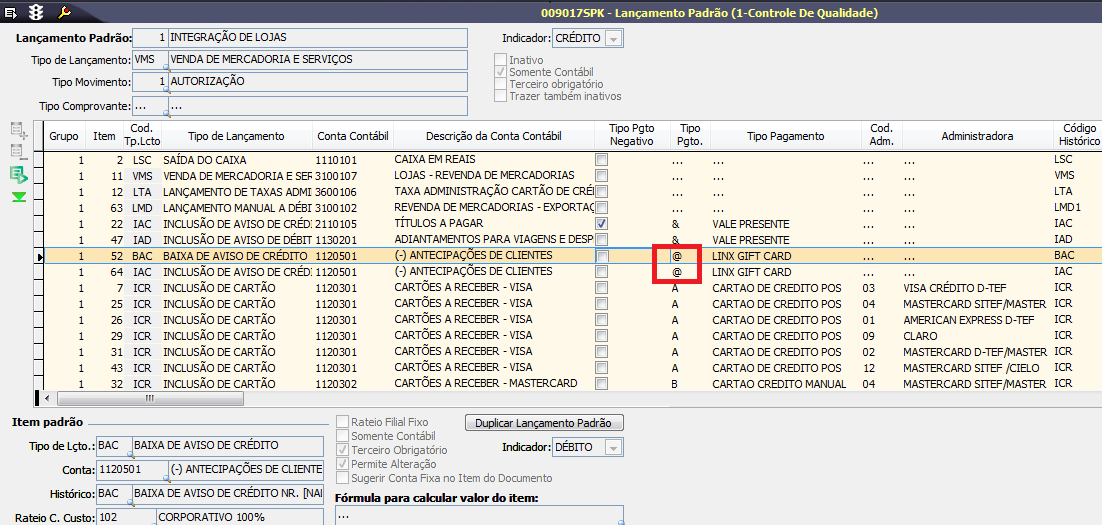1102x525 pixels.
Task: Click the Administradora column header
Action: 978,136
